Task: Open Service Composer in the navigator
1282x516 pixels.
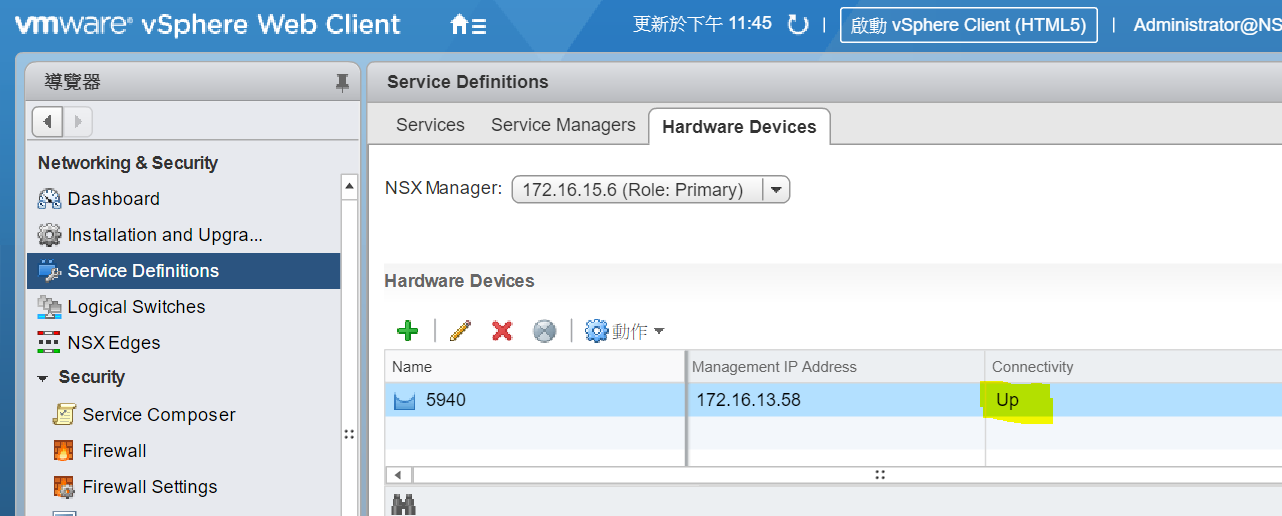Action: [x=159, y=415]
